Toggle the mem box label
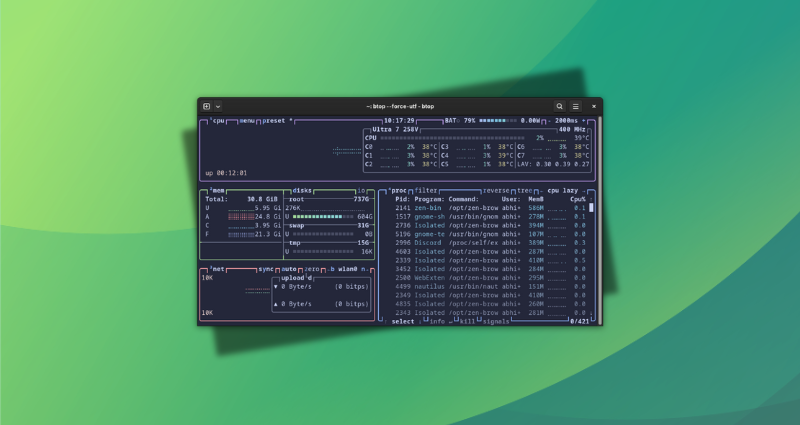Image resolution: width=800 pixels, height=425 pixels. coord(217,191)
